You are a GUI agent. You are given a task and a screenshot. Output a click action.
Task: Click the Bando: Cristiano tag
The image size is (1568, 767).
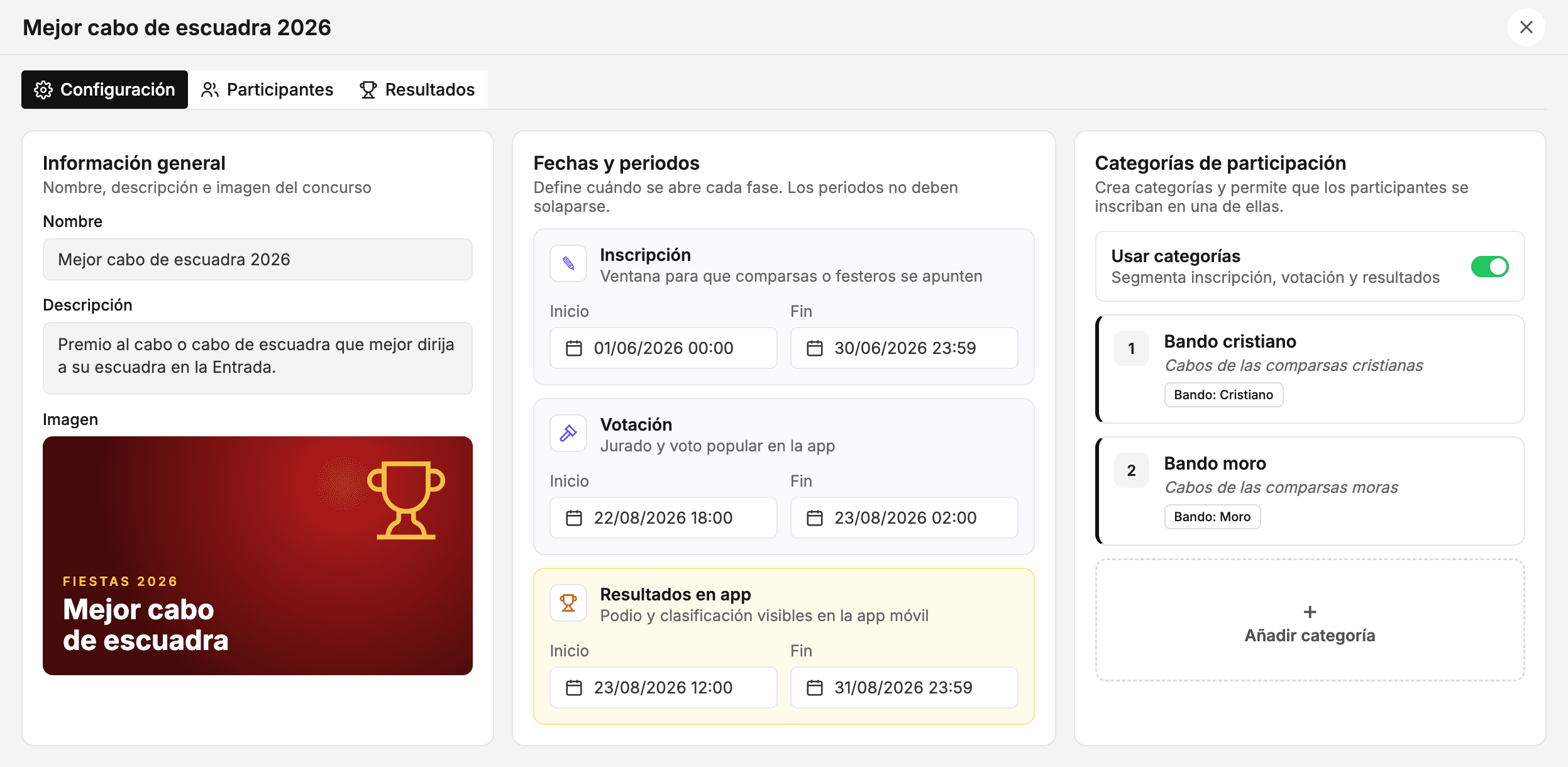point(1223,395)
